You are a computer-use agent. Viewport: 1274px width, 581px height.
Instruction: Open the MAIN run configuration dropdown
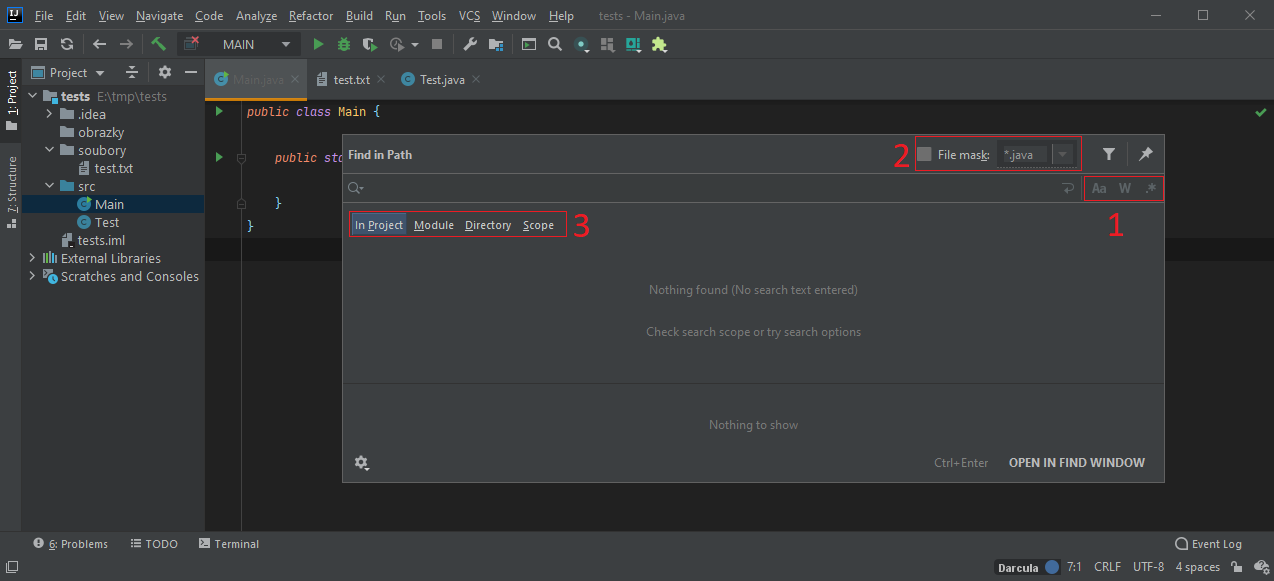pos(286,44)
